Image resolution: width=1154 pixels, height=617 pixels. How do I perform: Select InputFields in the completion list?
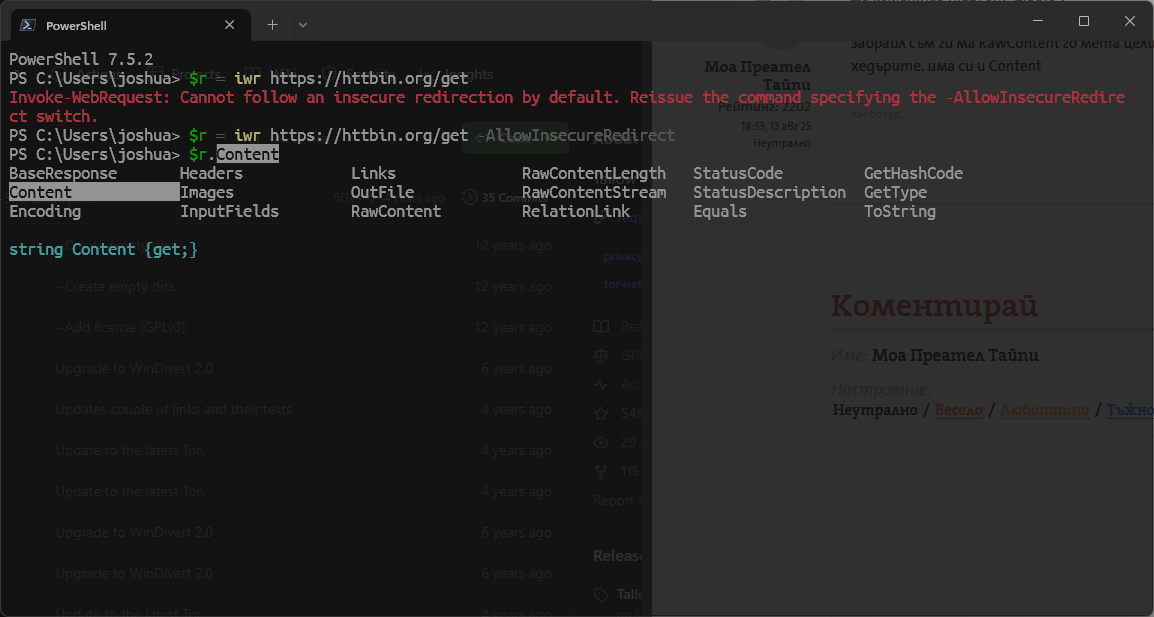(x=230, y=212)
